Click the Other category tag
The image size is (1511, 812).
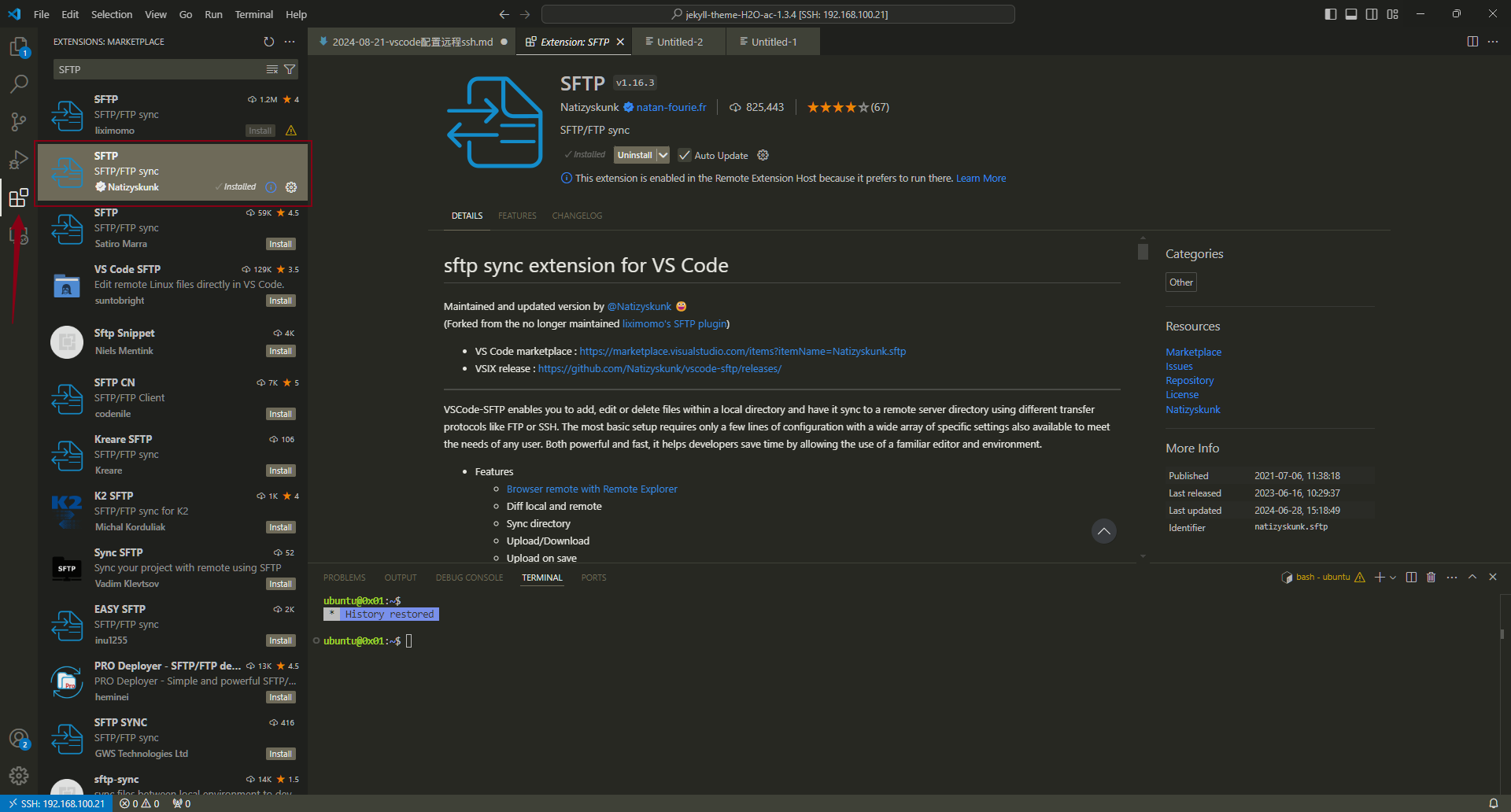point(1180,282)
